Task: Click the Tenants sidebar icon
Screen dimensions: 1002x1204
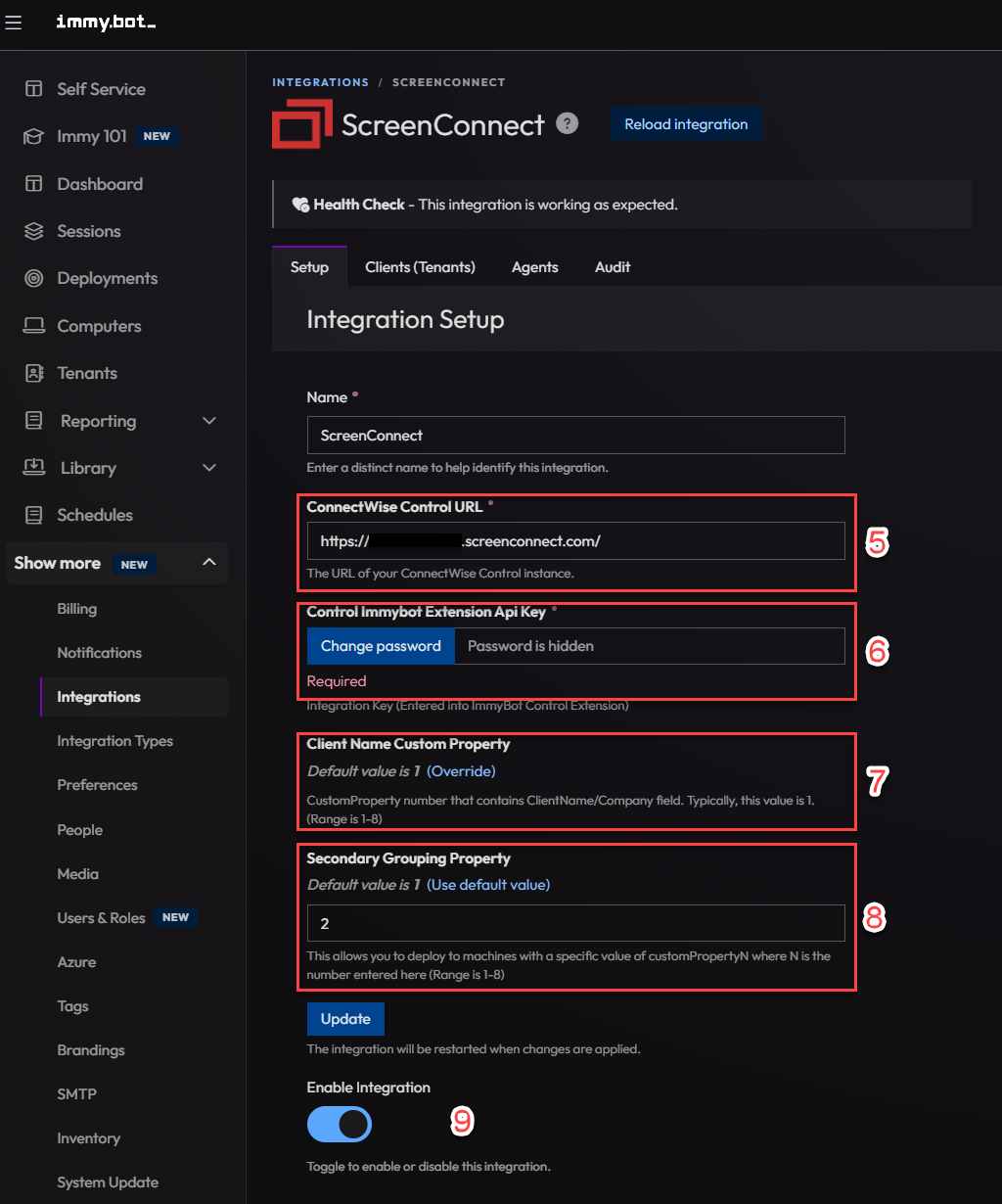Action: (34, 373)
